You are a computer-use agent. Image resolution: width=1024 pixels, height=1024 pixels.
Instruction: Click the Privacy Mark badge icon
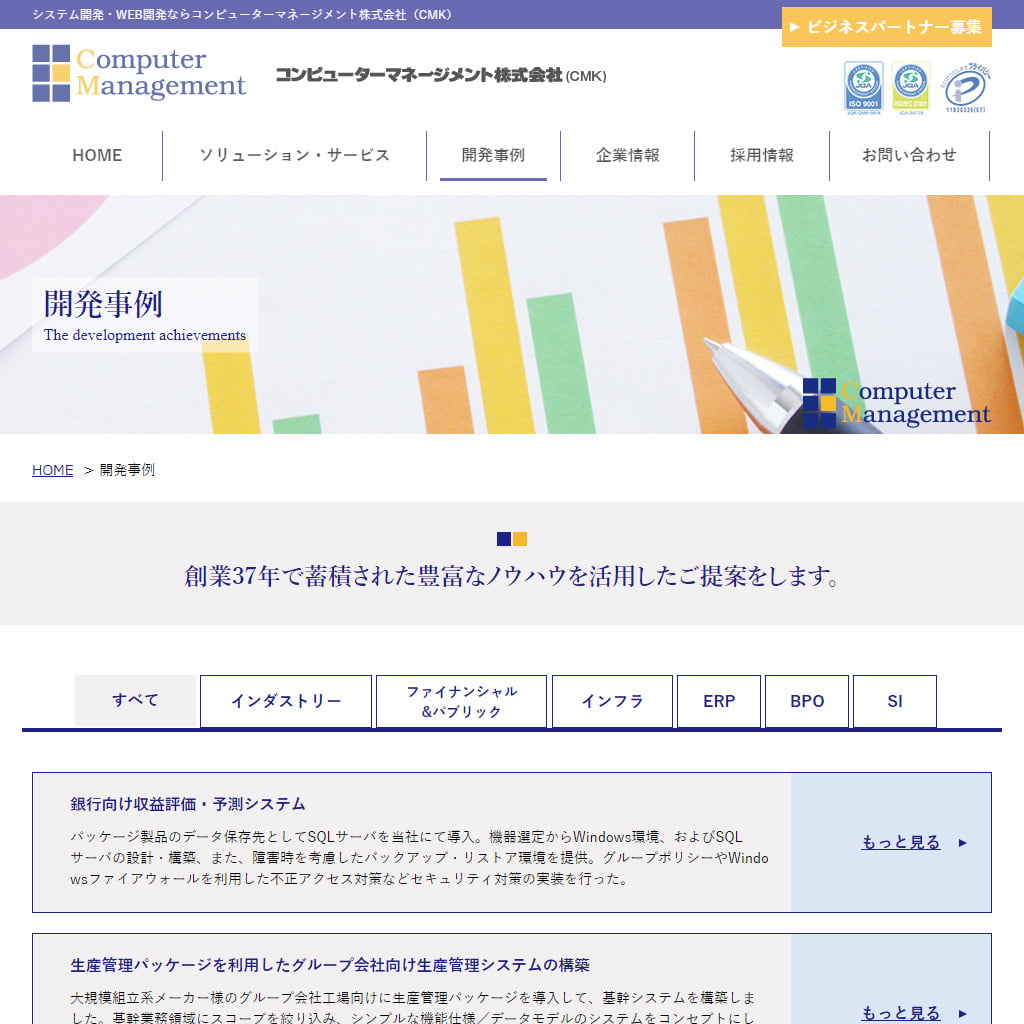(966, 88)
